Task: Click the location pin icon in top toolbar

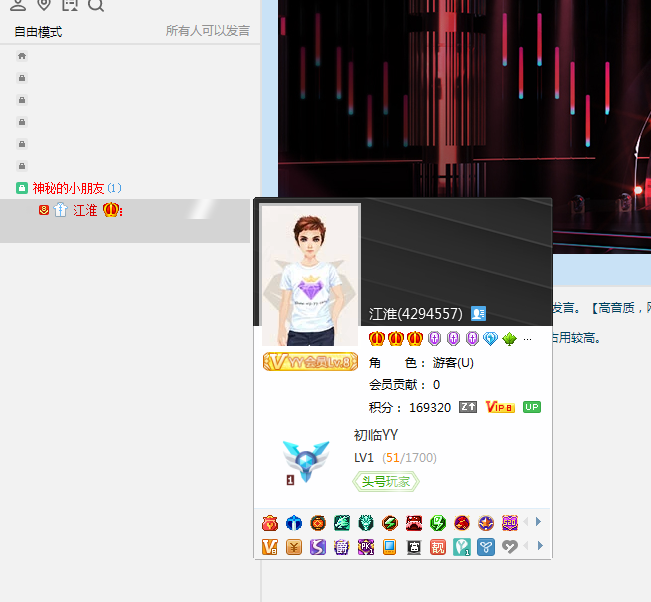Action: coord(43,5)
